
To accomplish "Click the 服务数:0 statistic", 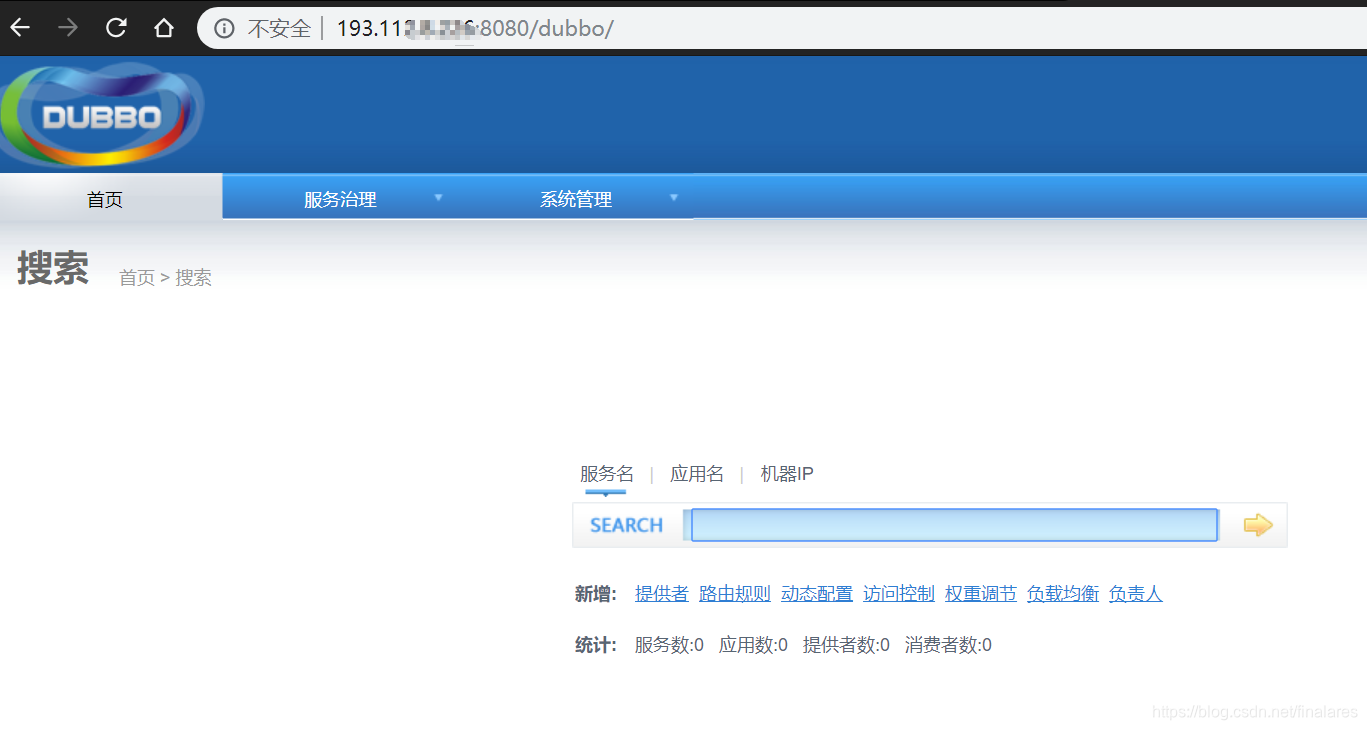I will click(x=669, y=645).
